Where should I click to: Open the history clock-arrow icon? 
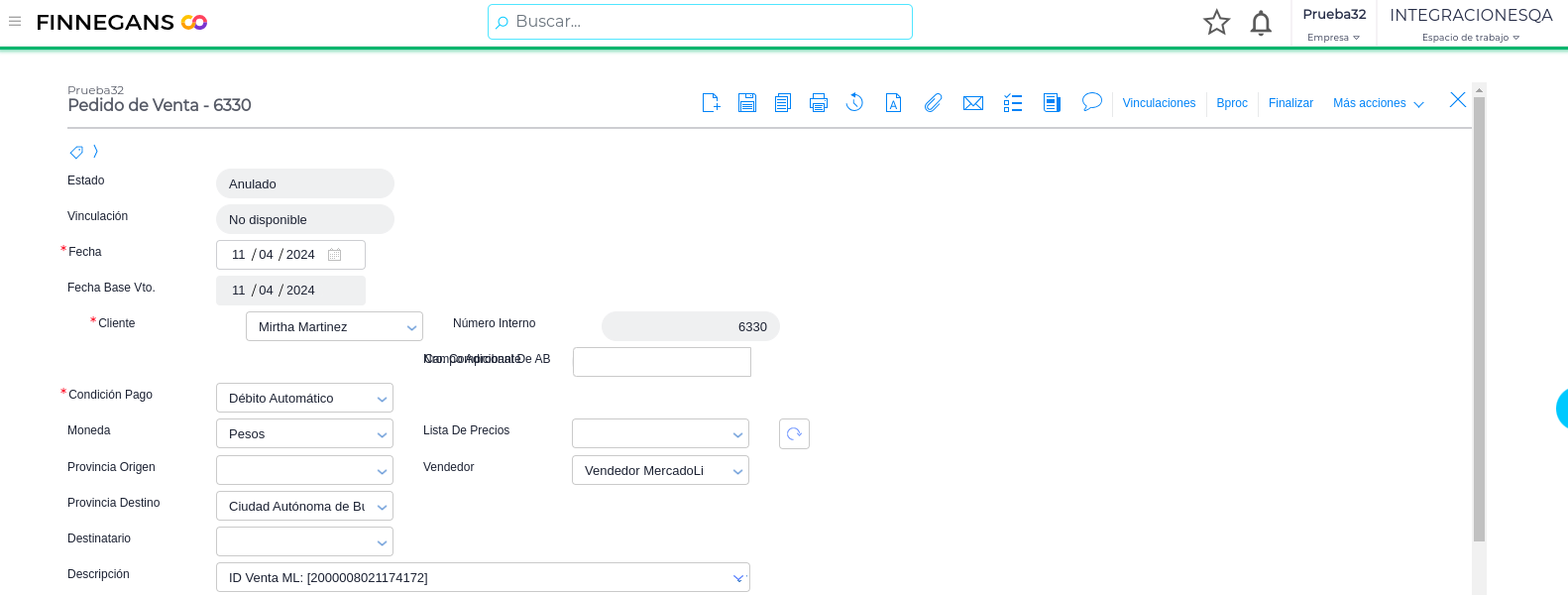[854, 102]
